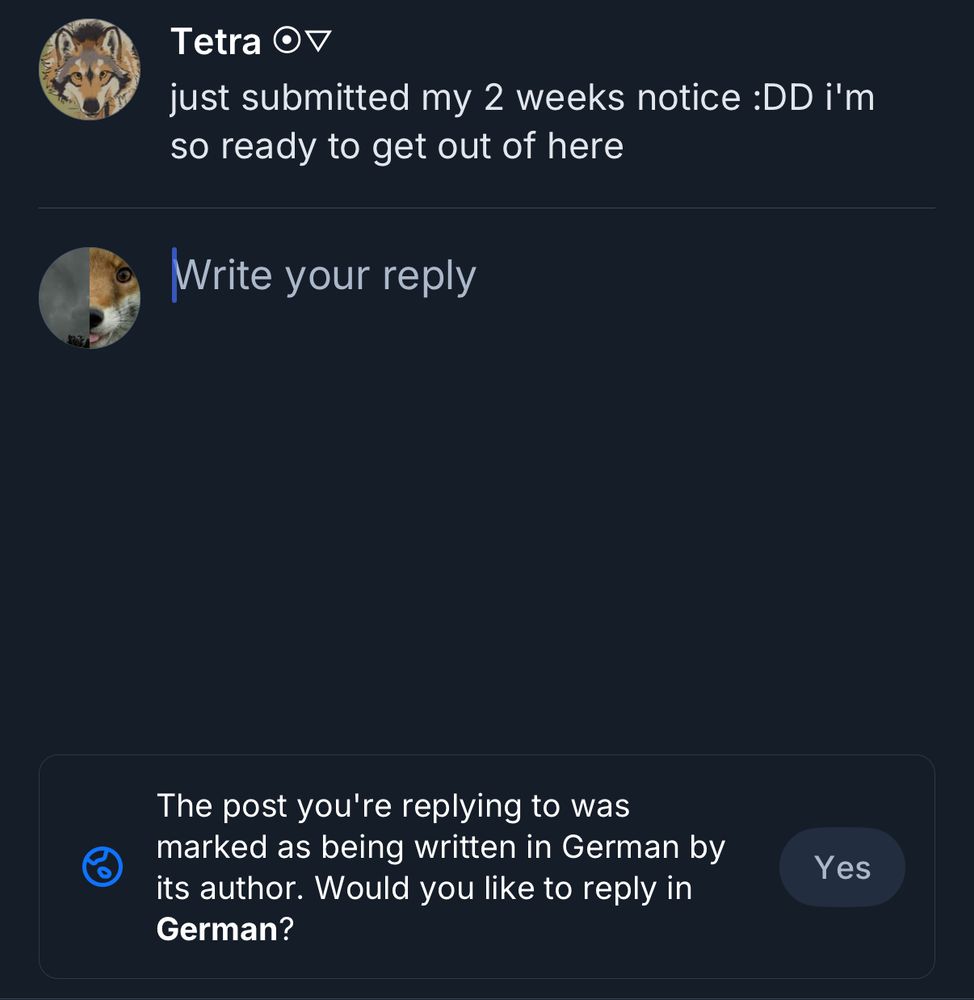Select the bold German word in the prompt

tap(217, 929)
